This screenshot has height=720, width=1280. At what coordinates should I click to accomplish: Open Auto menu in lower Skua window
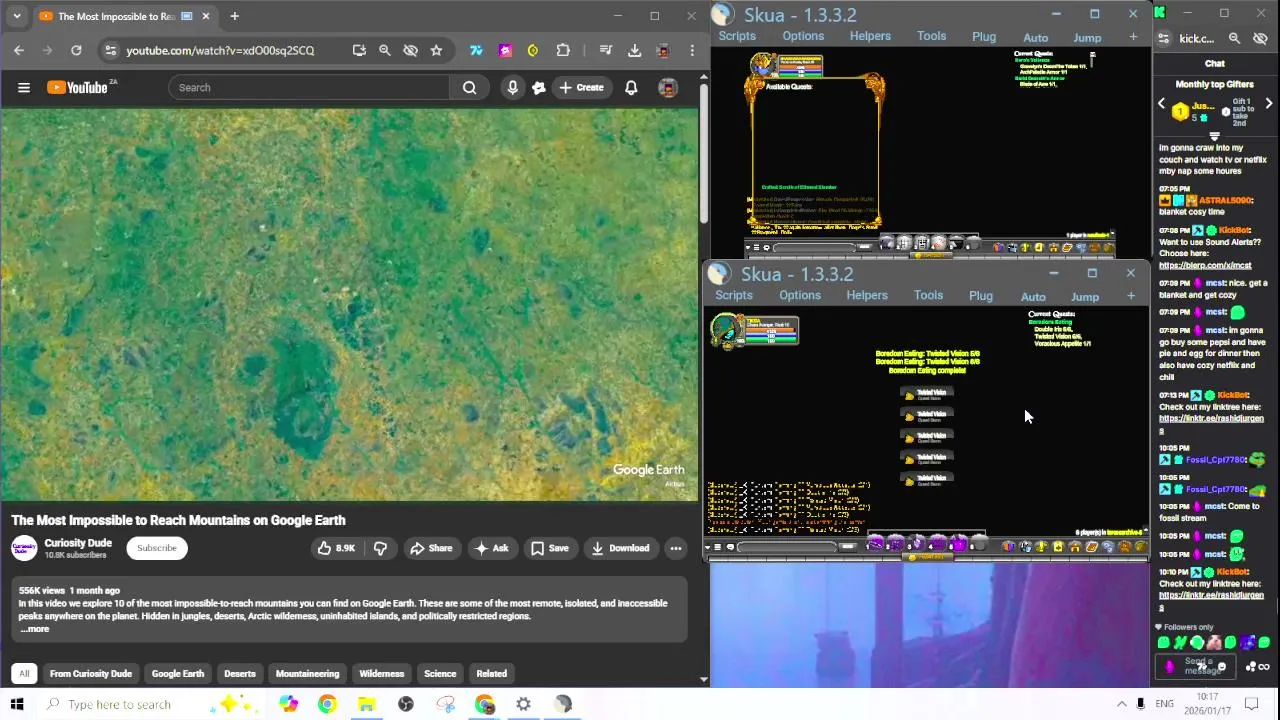[x=1033, y=296]
